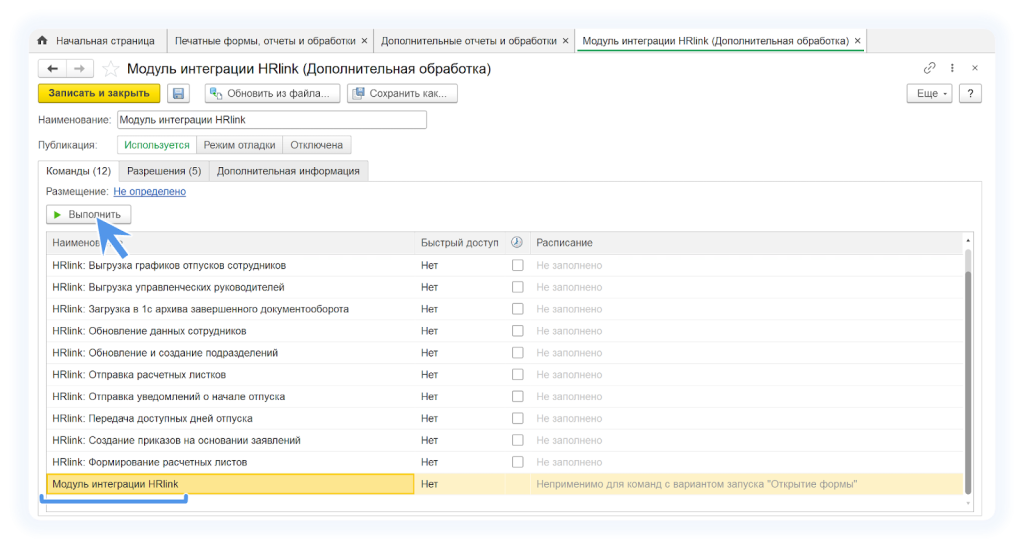Open the Команды (12) tab
The image size is (1024, 549).
(x=78, y=171)
